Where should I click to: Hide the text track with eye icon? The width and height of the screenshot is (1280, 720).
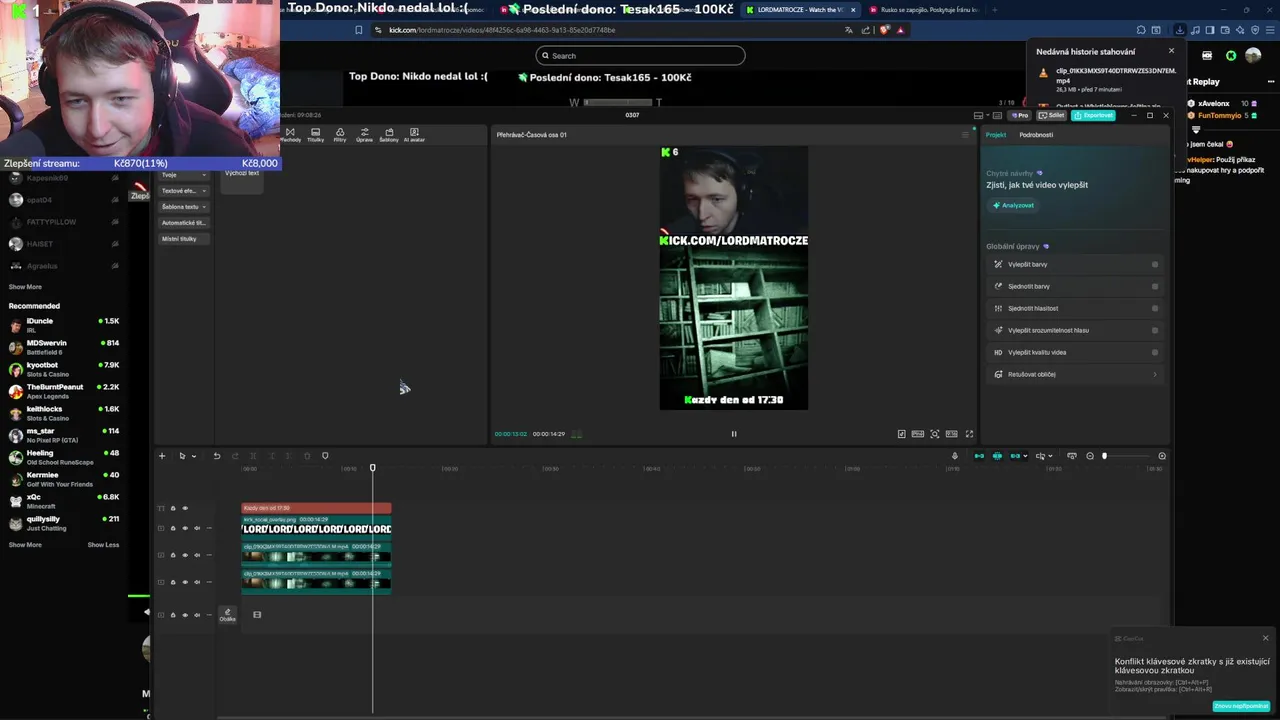click(x=185, y=508)
